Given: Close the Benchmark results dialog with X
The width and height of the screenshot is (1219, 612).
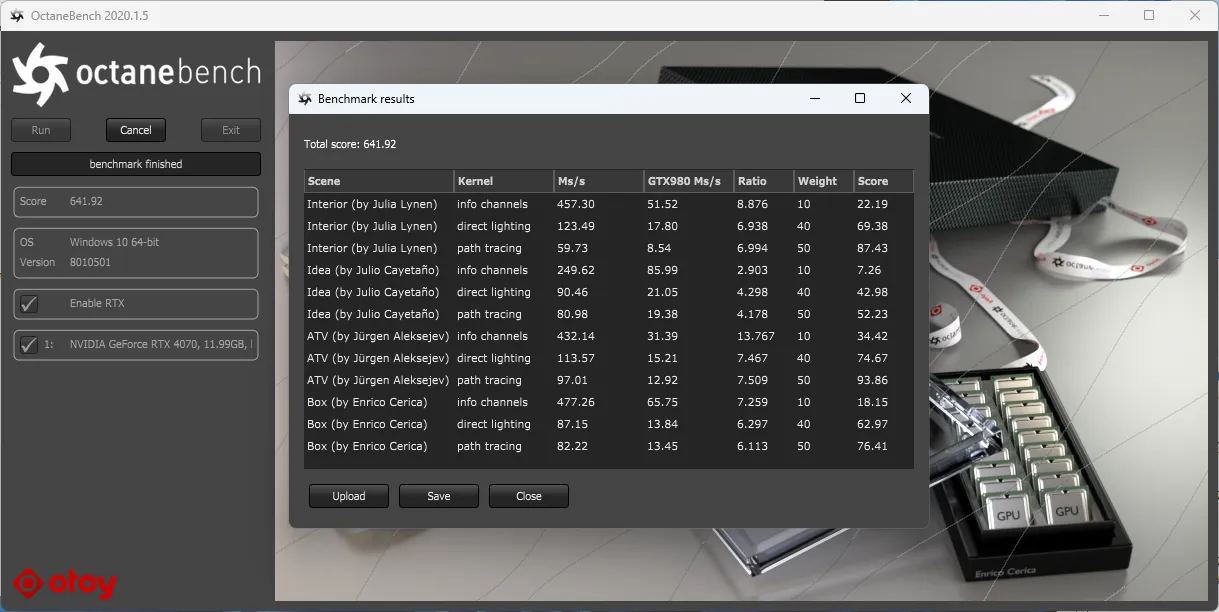Looking at the screenshot, I should (x=906, y=98).
